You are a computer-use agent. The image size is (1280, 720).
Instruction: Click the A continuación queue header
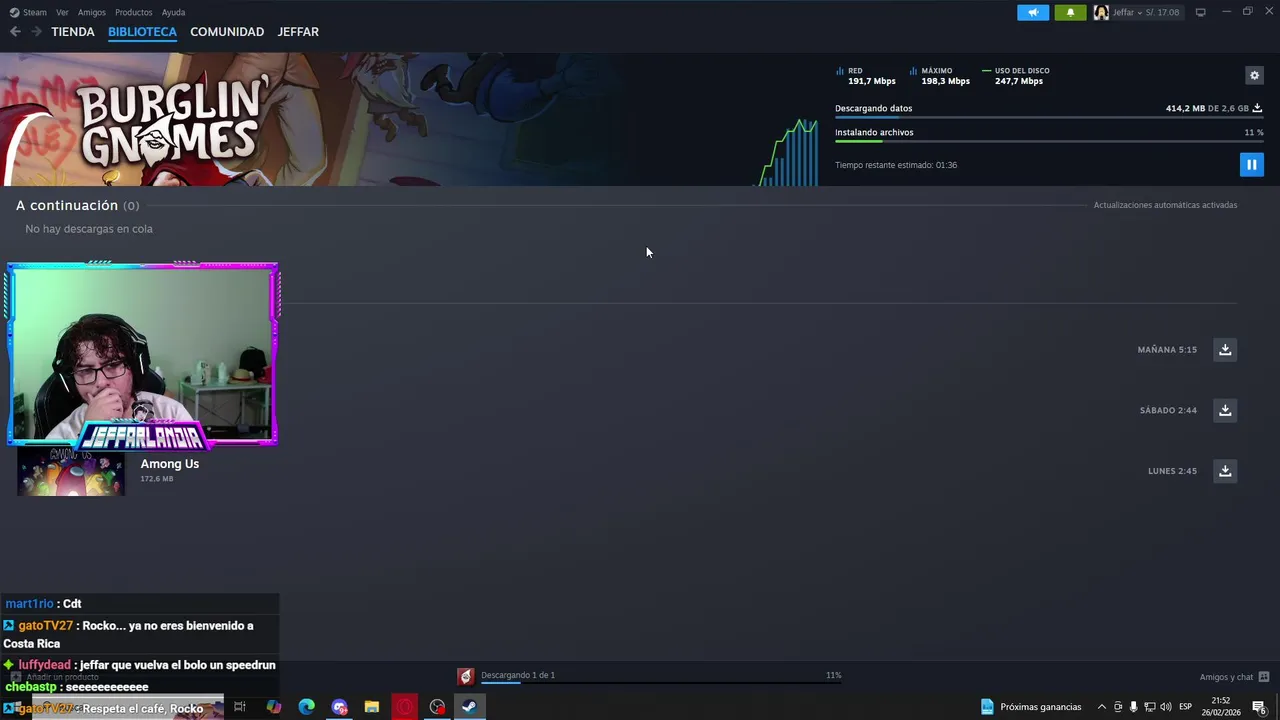point(77,205)
